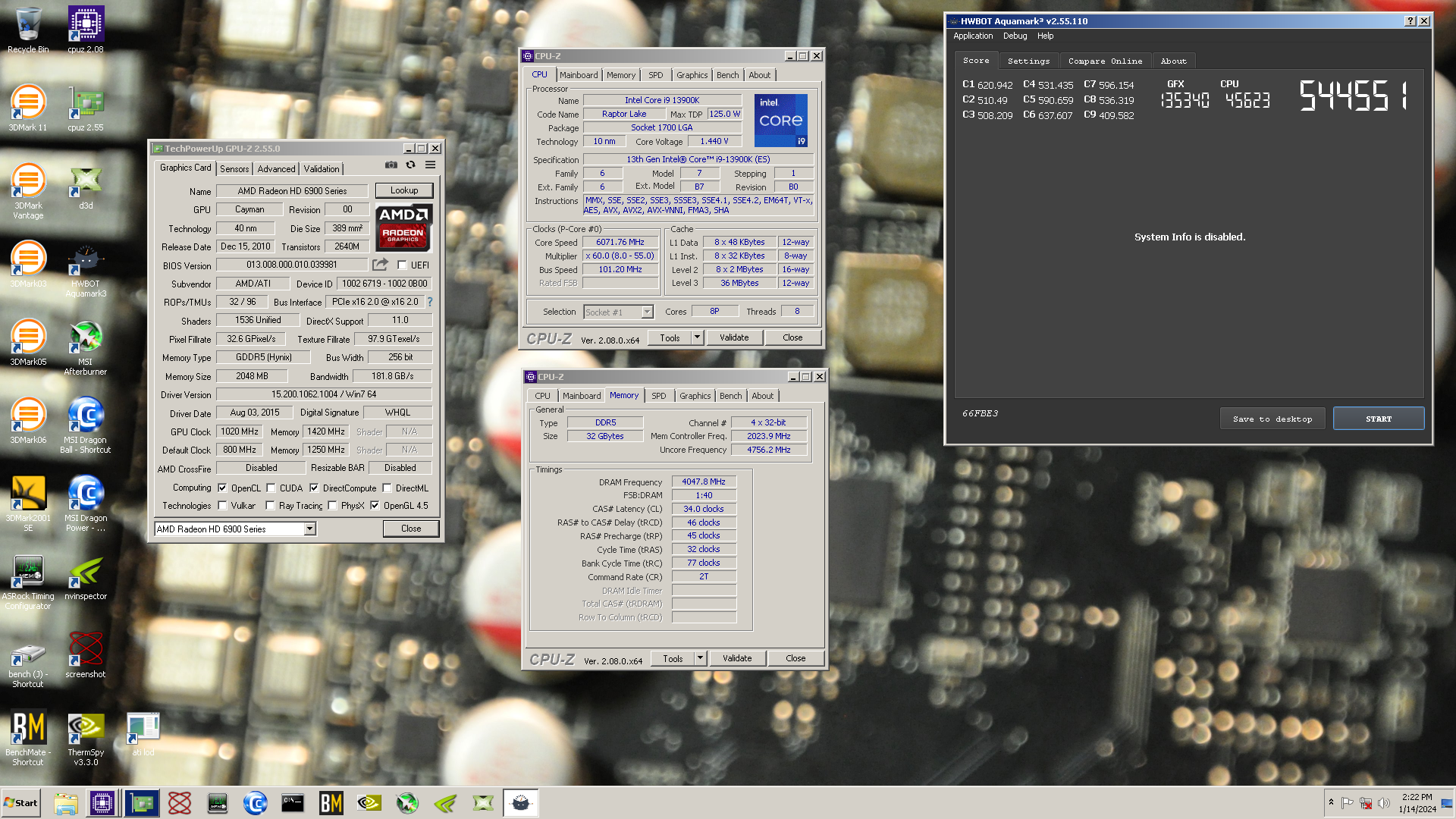1456x819 pixels.
Task: Open 3DMark 11 desktop icon
Action: point(28,108)
